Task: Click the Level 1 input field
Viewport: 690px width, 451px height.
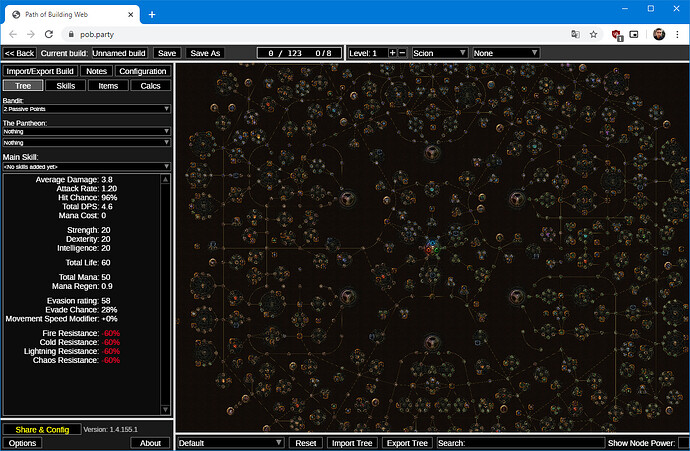Action: 367,53
